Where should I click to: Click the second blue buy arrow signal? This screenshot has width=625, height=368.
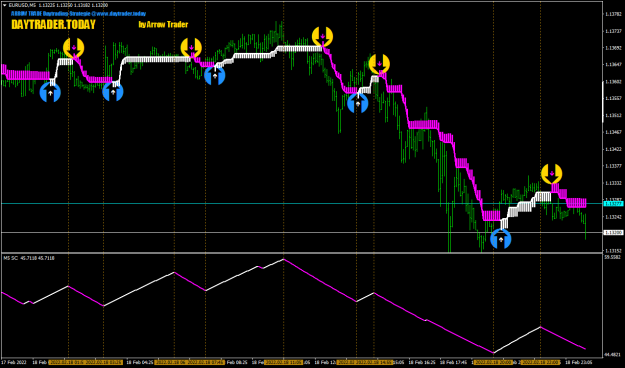113,91
